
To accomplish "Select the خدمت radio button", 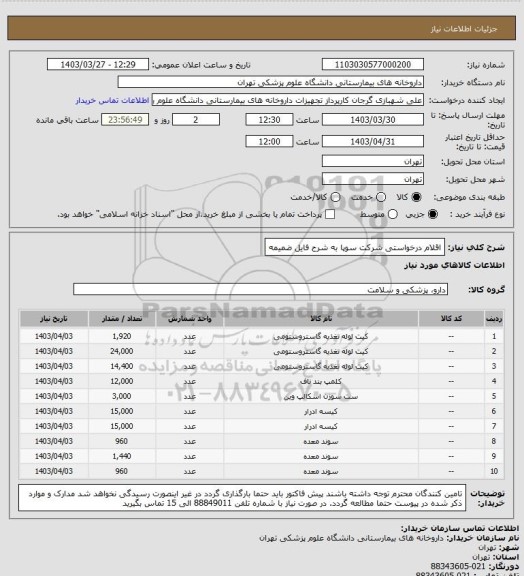I will point(381,197).
